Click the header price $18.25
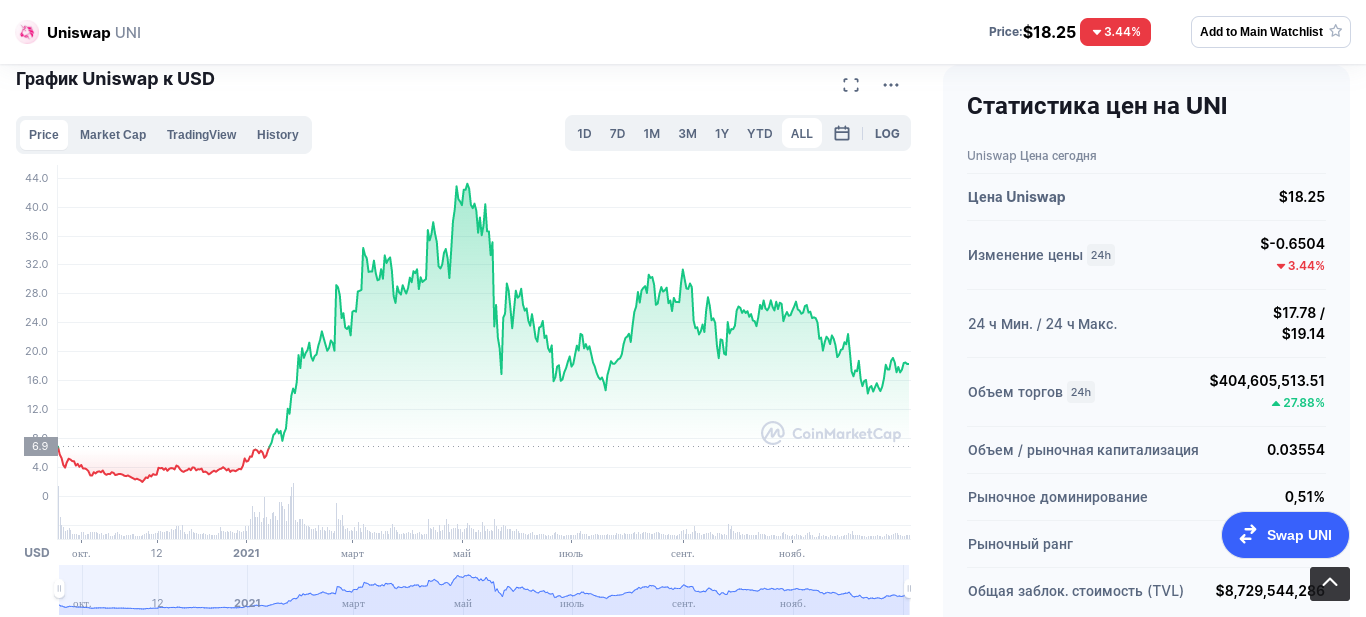Viewport: 1366px width, 617px height. pos(1049,32)
